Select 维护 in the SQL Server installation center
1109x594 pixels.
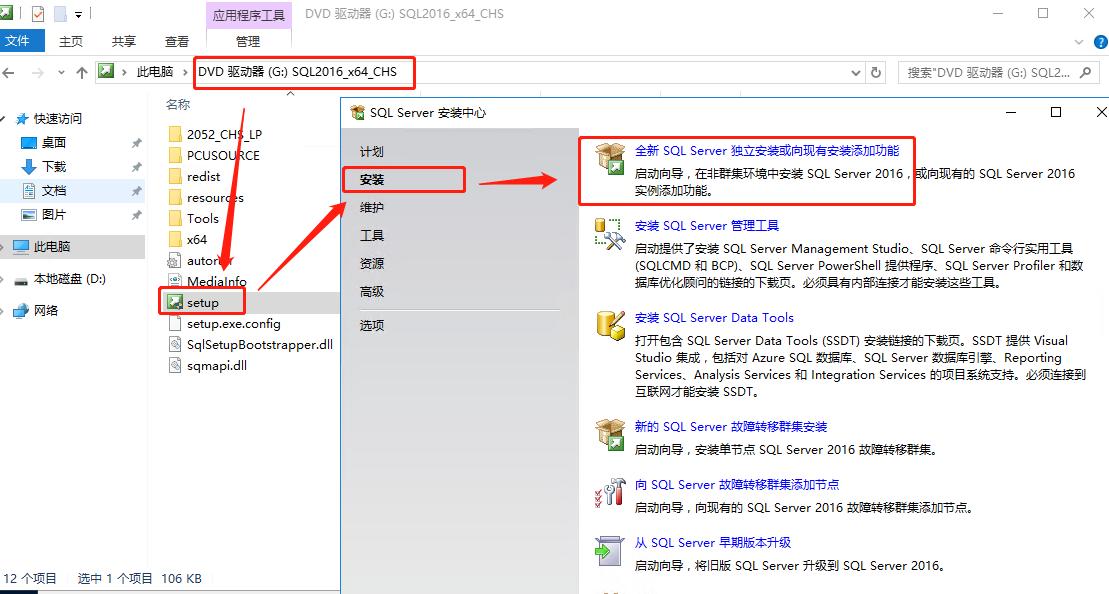(x=371, y=207)
